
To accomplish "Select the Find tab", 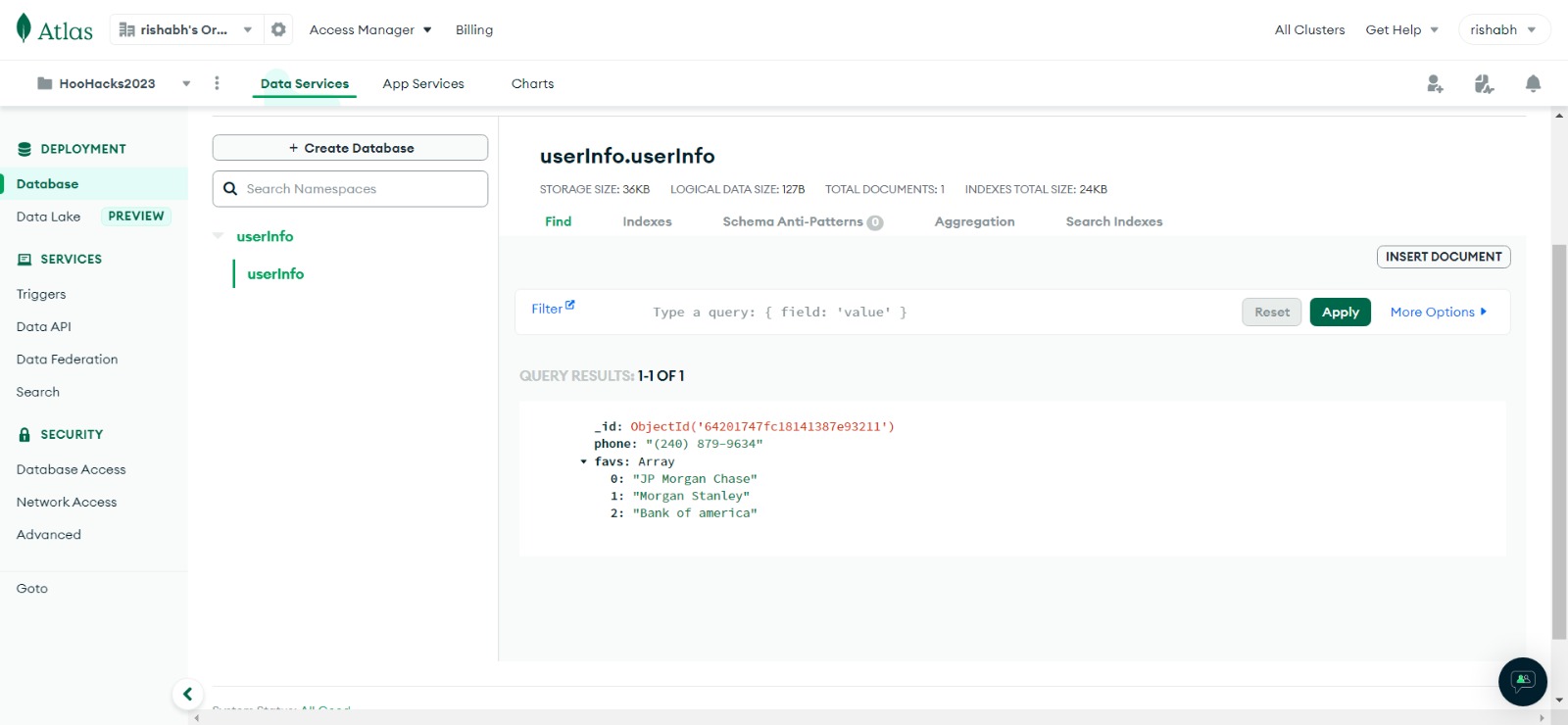I will (558, 221).
